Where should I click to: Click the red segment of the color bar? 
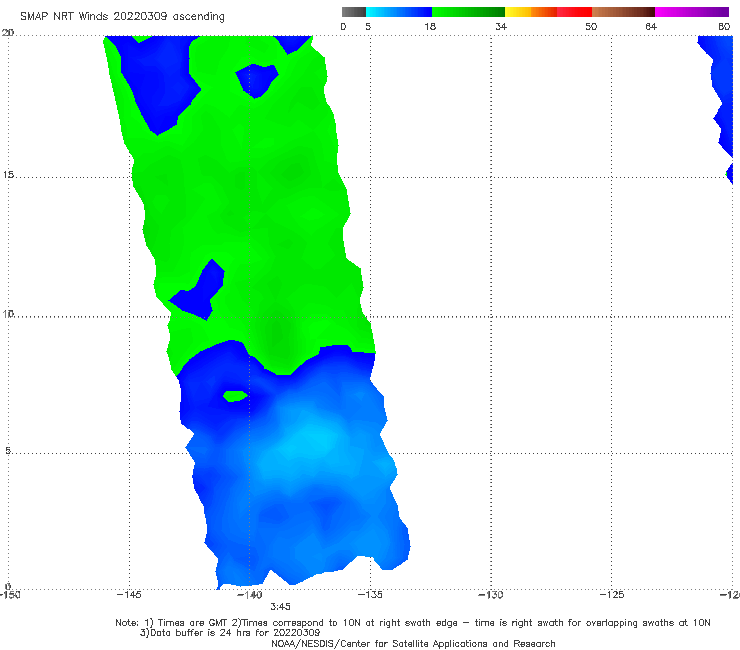pyautogui.click(x=574, y=12)
